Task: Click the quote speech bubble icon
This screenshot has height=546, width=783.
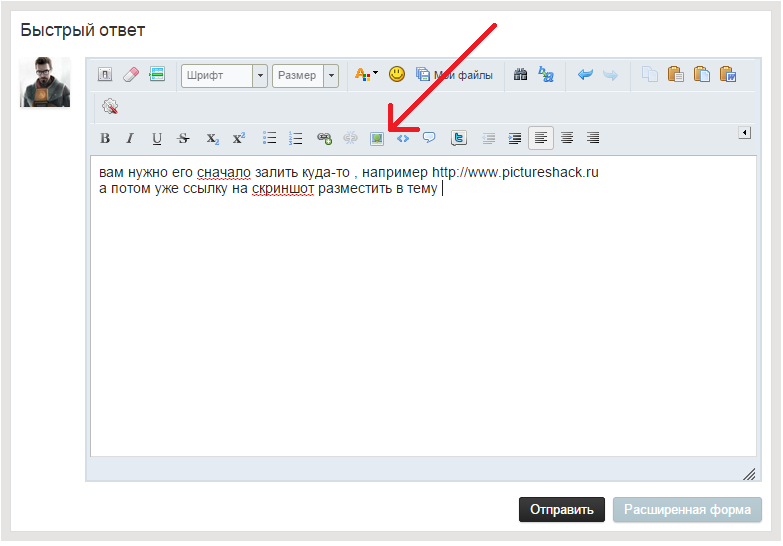Action: (429, 137)
